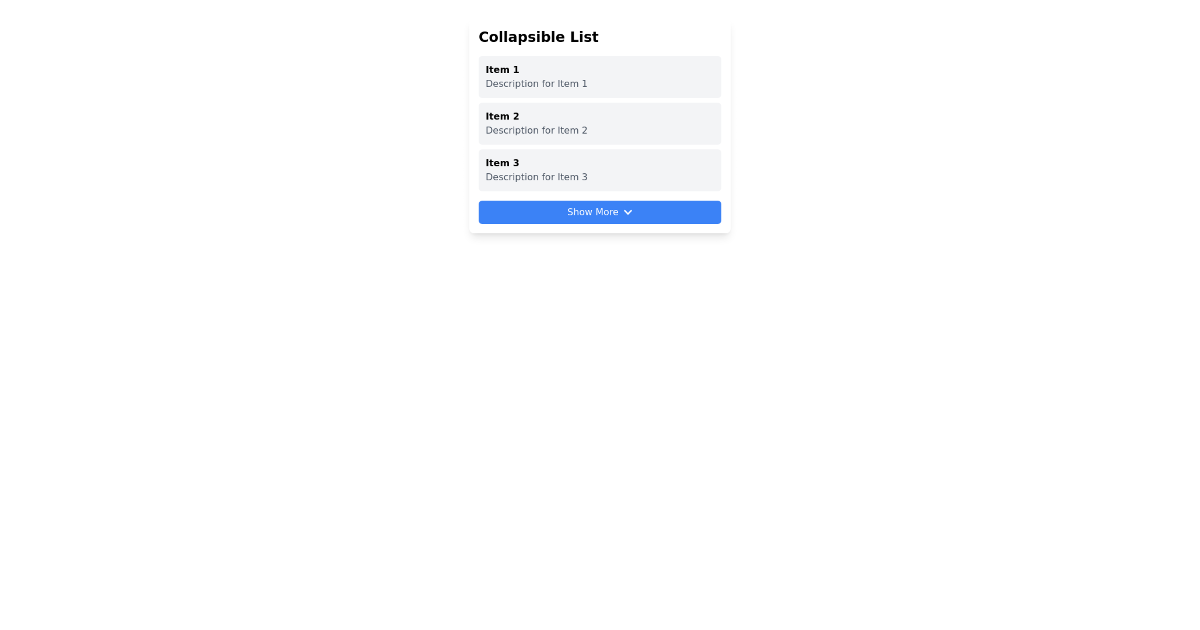Click the bold 'Item 1' label

pos(502,69)
